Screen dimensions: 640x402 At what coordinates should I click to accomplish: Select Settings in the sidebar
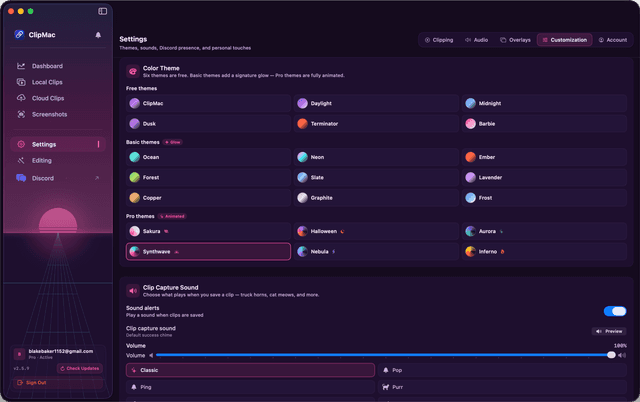tap(58, 144)
